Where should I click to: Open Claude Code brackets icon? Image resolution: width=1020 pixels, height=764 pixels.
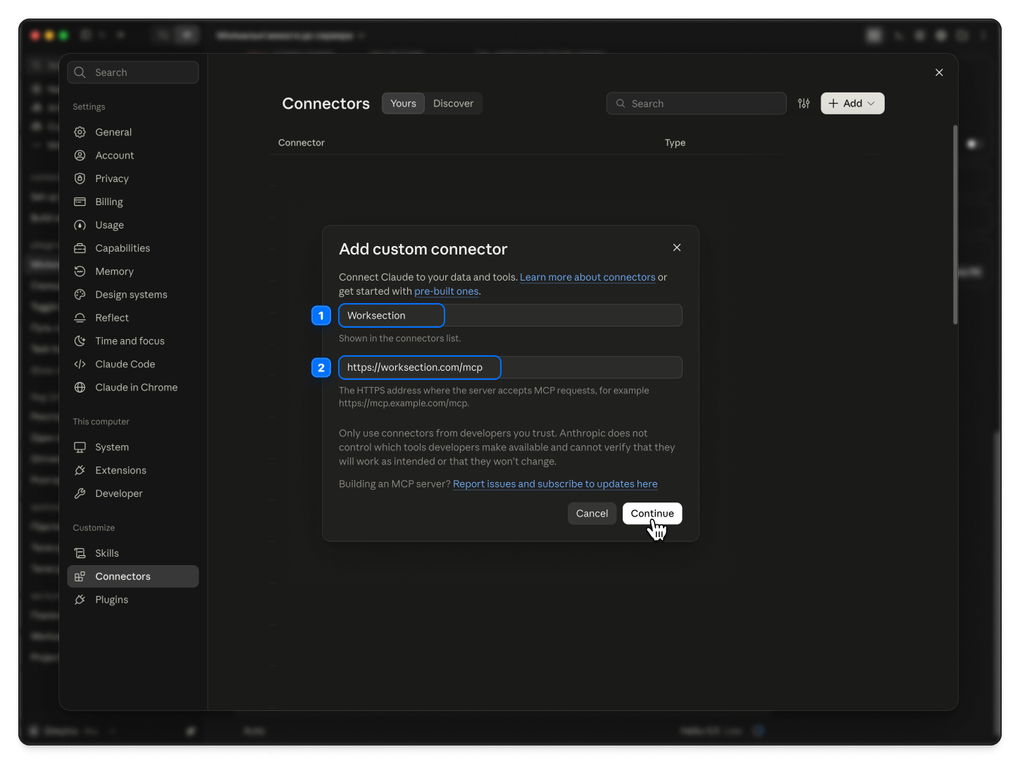click(x=80, y=364)
